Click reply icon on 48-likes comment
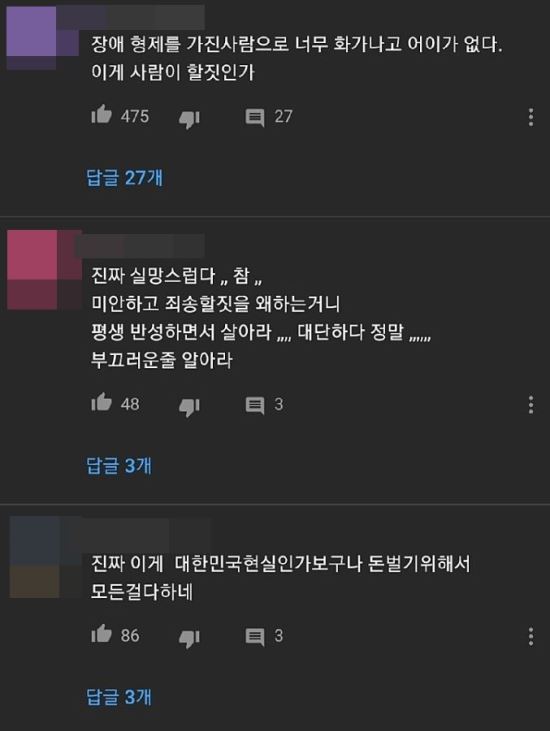The width and height of the screenshot is (550, 731). 255,405
